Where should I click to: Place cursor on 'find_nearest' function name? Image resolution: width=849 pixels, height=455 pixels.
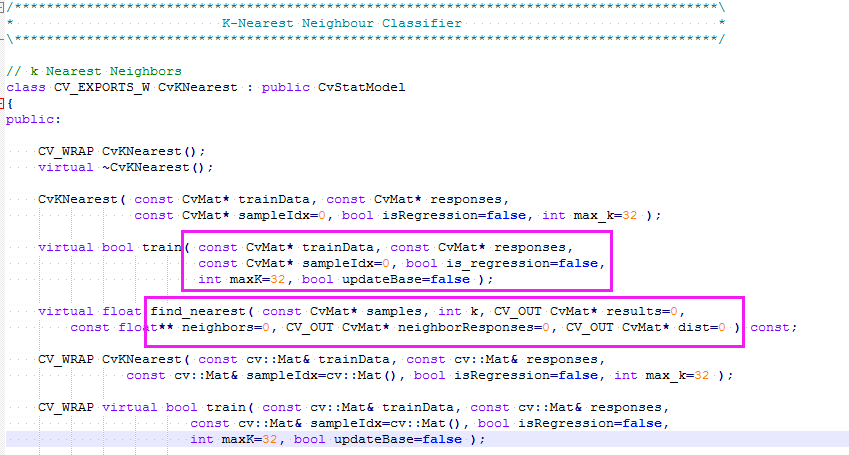[198, 311]
